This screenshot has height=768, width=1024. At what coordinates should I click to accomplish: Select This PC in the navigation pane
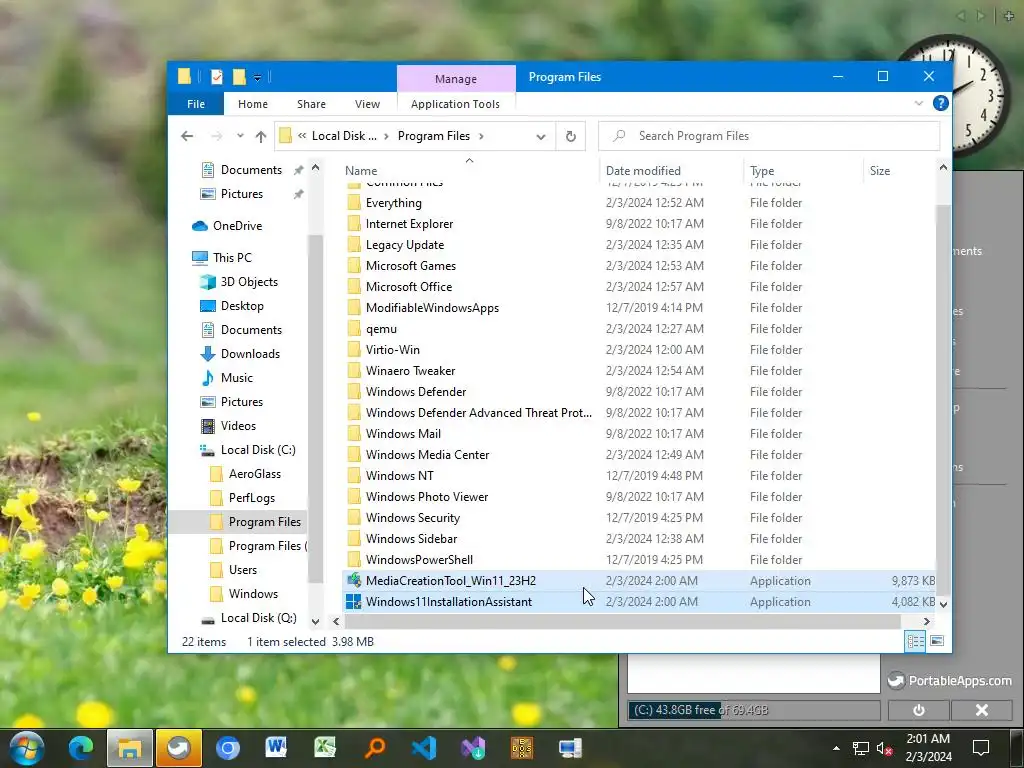221,257
